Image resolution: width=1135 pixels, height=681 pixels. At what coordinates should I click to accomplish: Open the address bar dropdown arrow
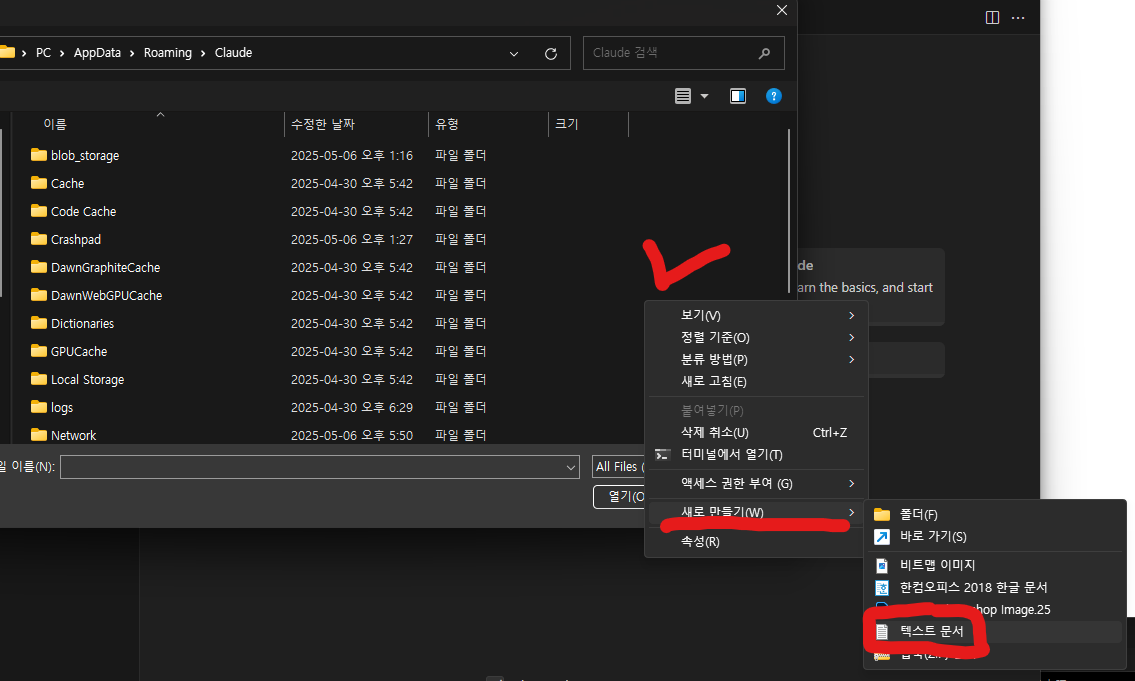(x=513, y=53)
